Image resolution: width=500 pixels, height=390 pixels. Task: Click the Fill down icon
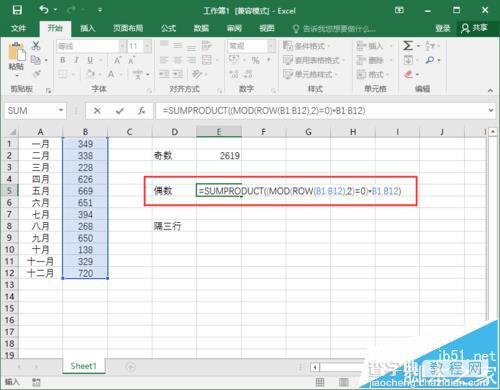pos(408,60)
